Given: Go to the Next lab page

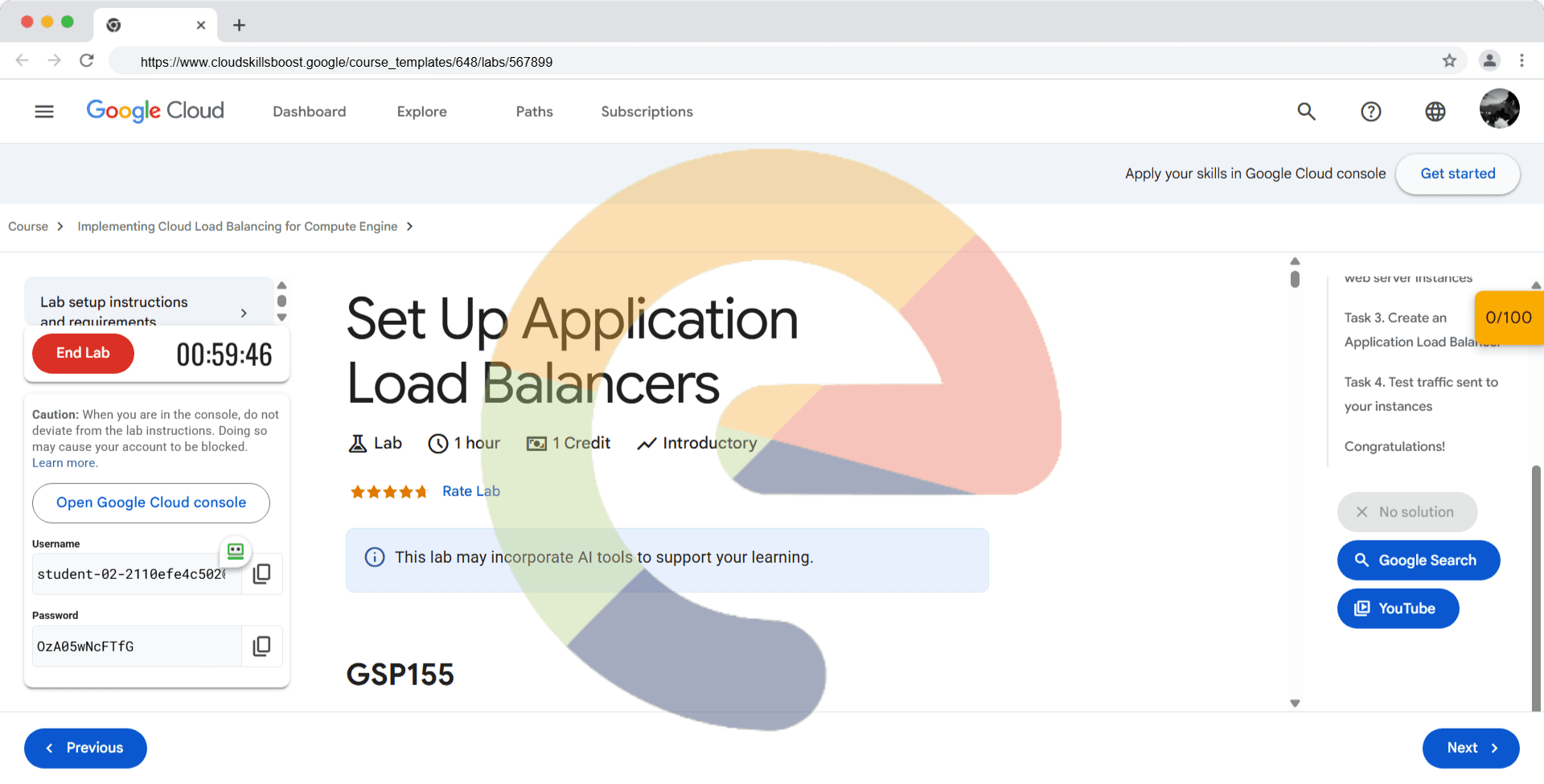Looking at the screenshot, I should (1471, 749).
